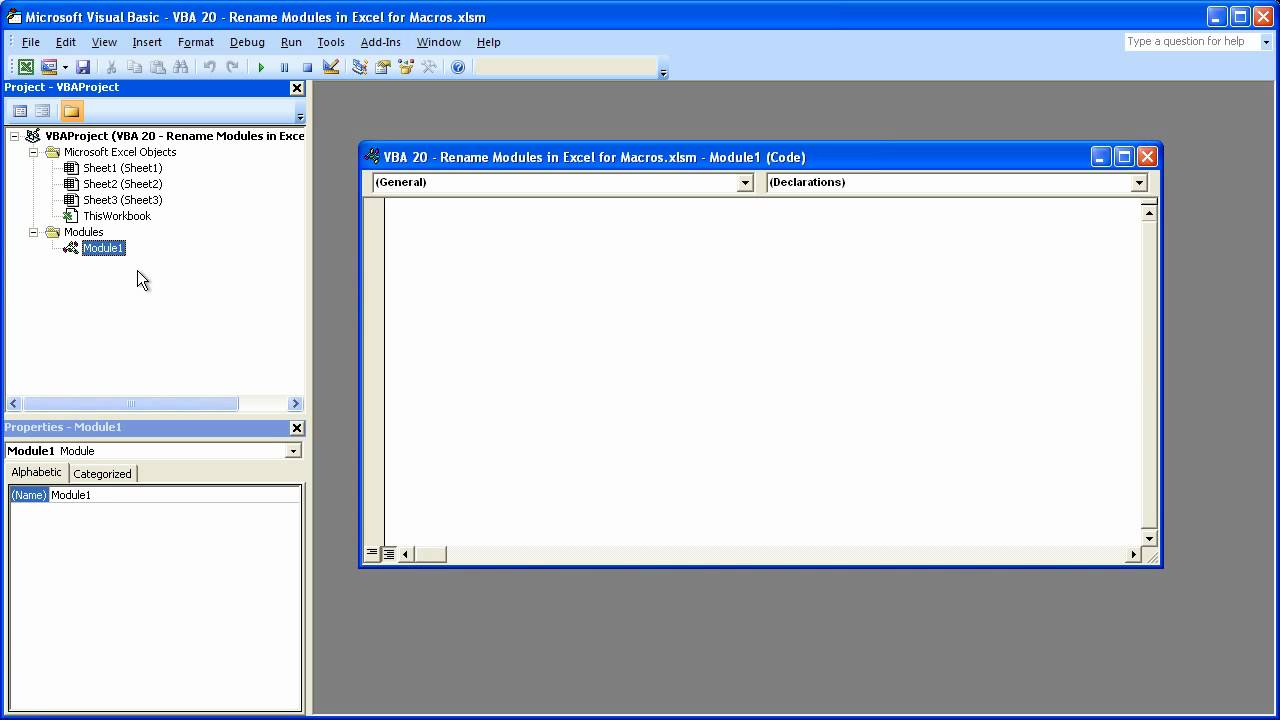Open the (Declarations) procedure dropdown
The height and width of the screenshot is (720, 1280).
click(x=1138, y=183)
